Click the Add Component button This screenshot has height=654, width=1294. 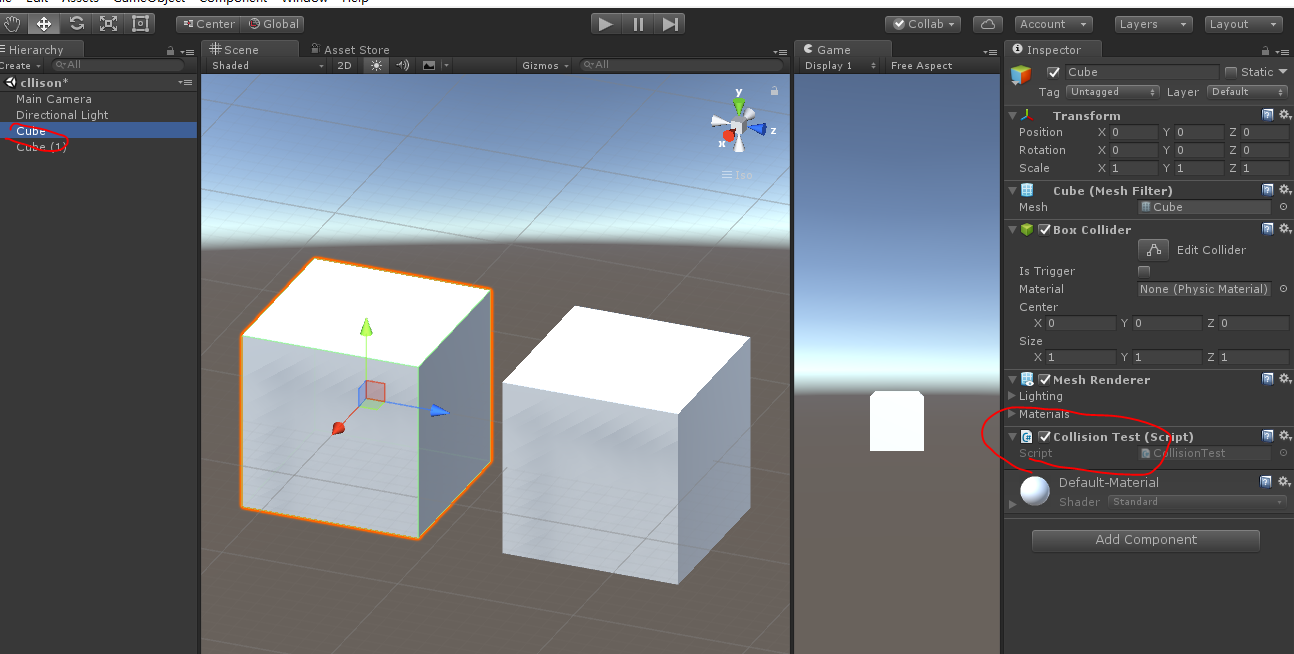(1145, 540)
